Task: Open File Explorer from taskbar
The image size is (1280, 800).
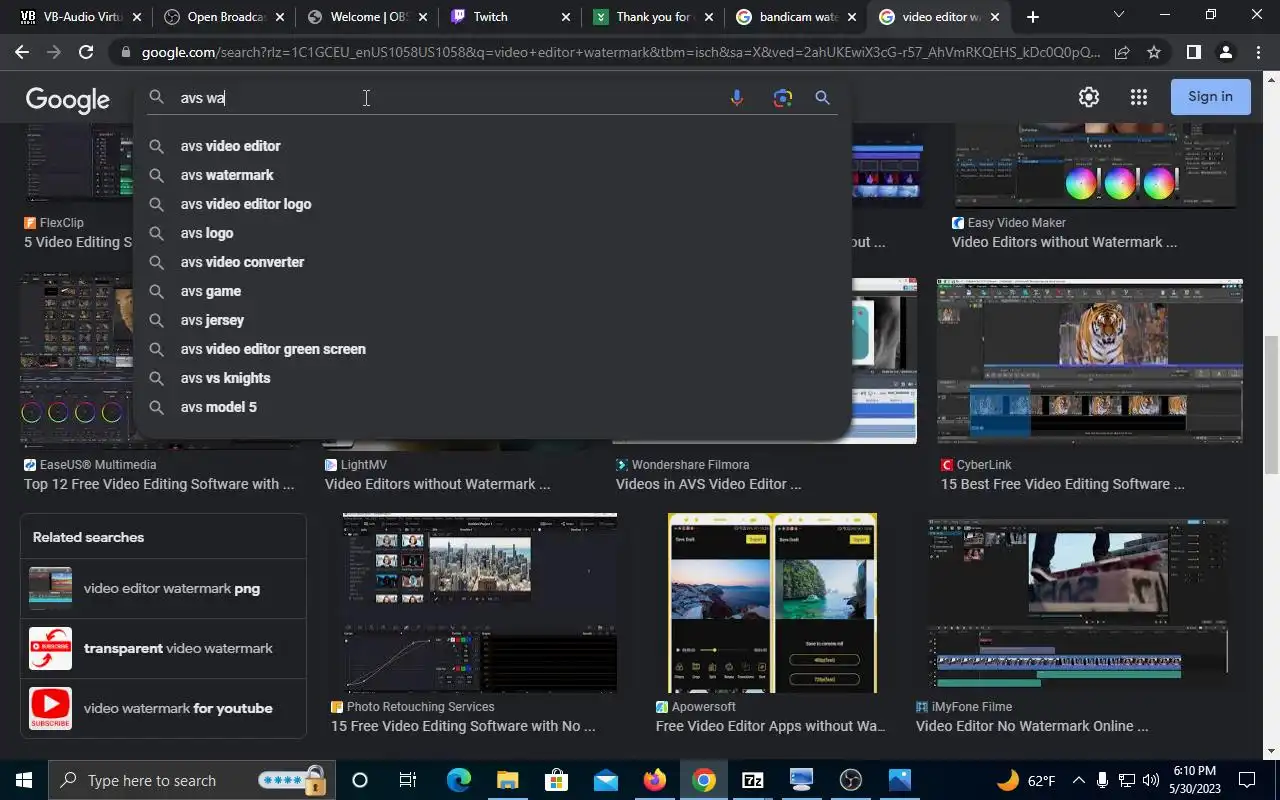Action: tap(507, 780)
